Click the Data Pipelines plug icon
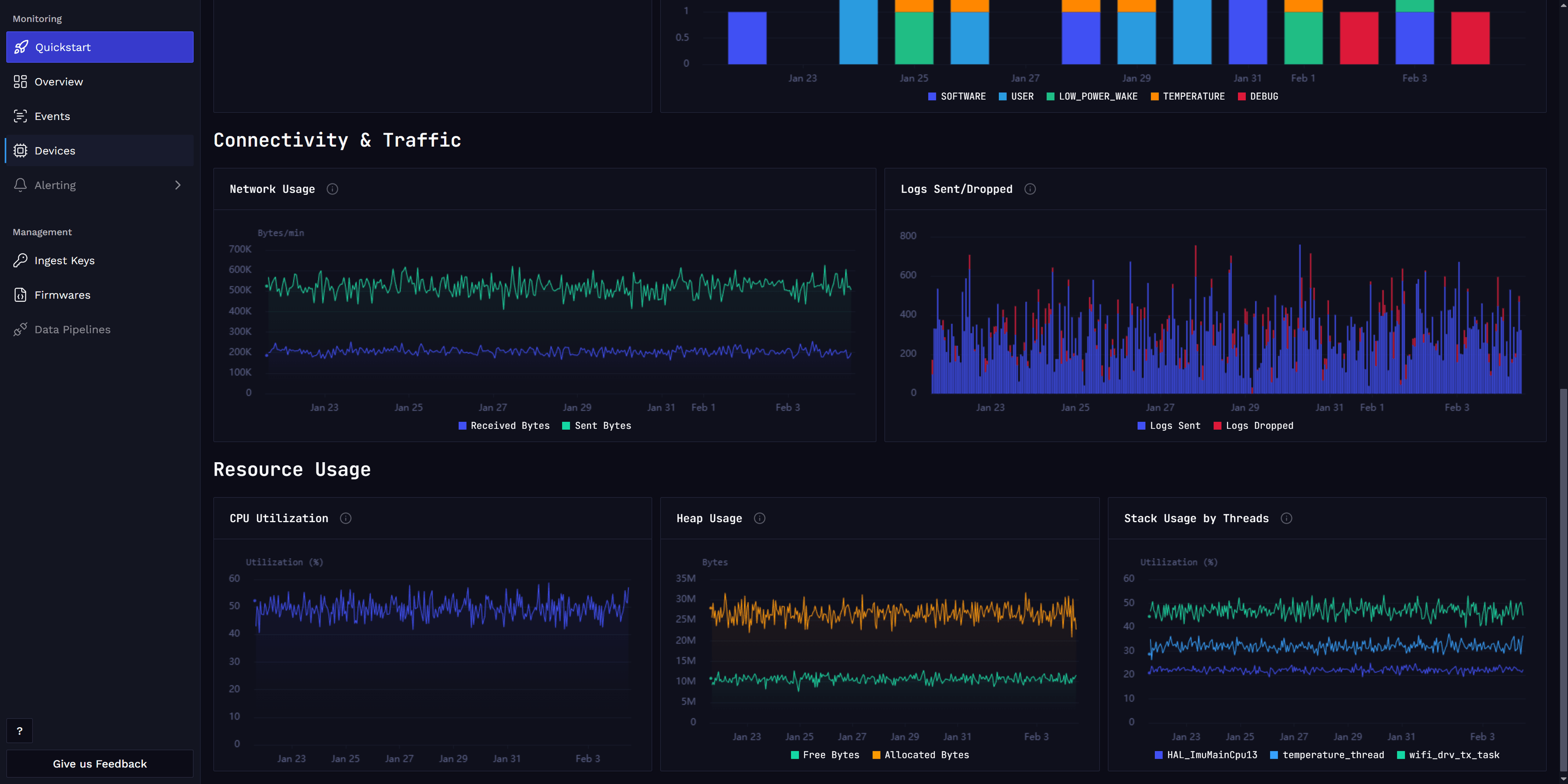Viewport: 1568px width, 784px height. (20, 329)
